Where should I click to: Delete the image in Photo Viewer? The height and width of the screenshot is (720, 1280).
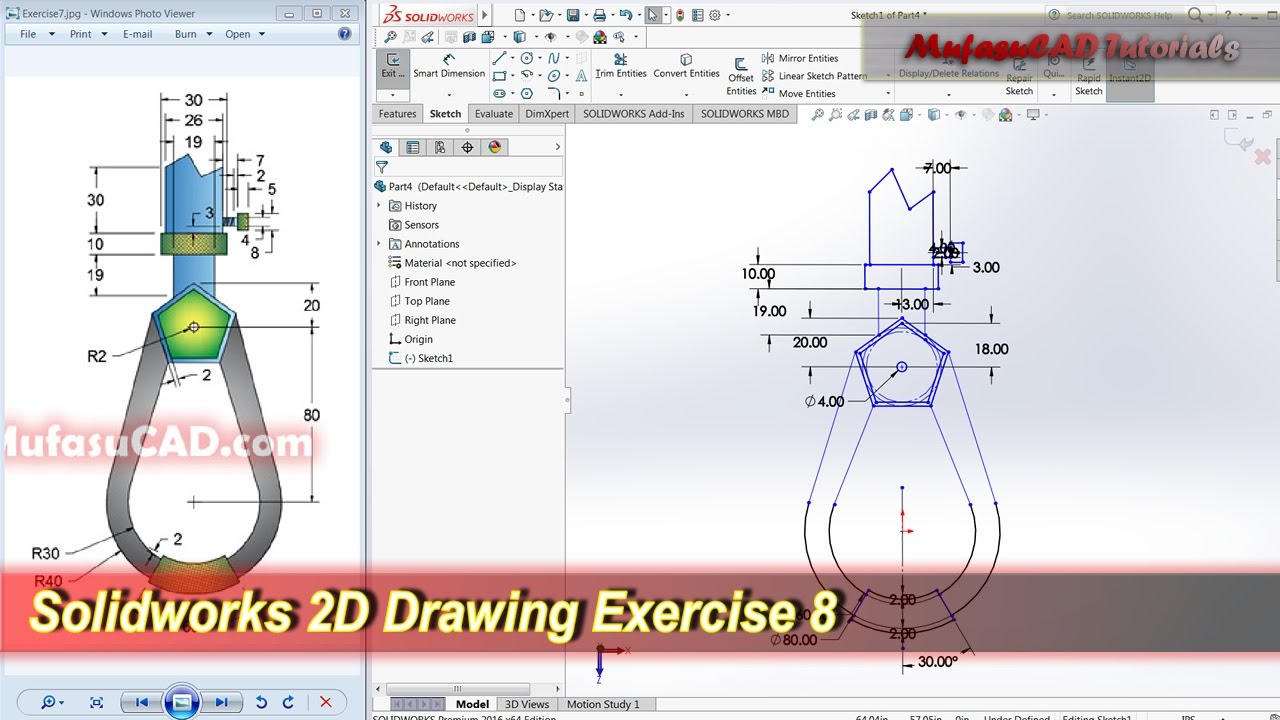(x=324, y=702)
